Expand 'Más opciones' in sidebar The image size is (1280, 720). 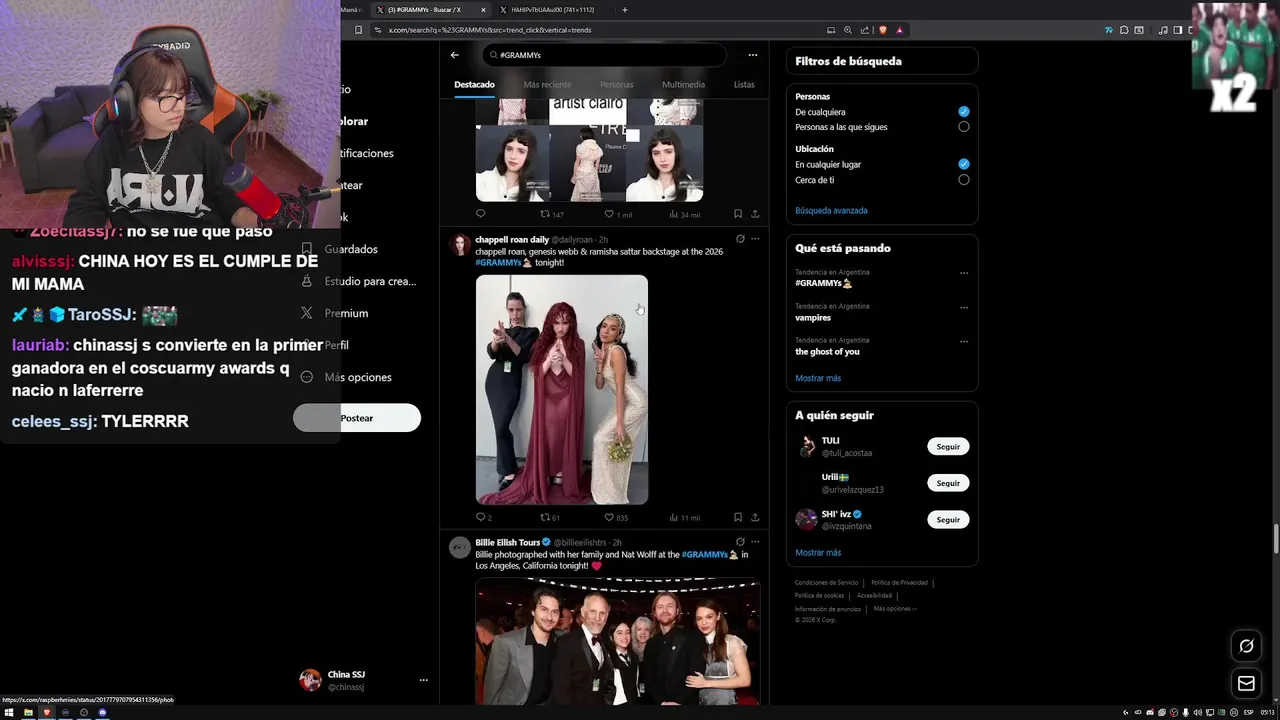[x=346, y=377]
